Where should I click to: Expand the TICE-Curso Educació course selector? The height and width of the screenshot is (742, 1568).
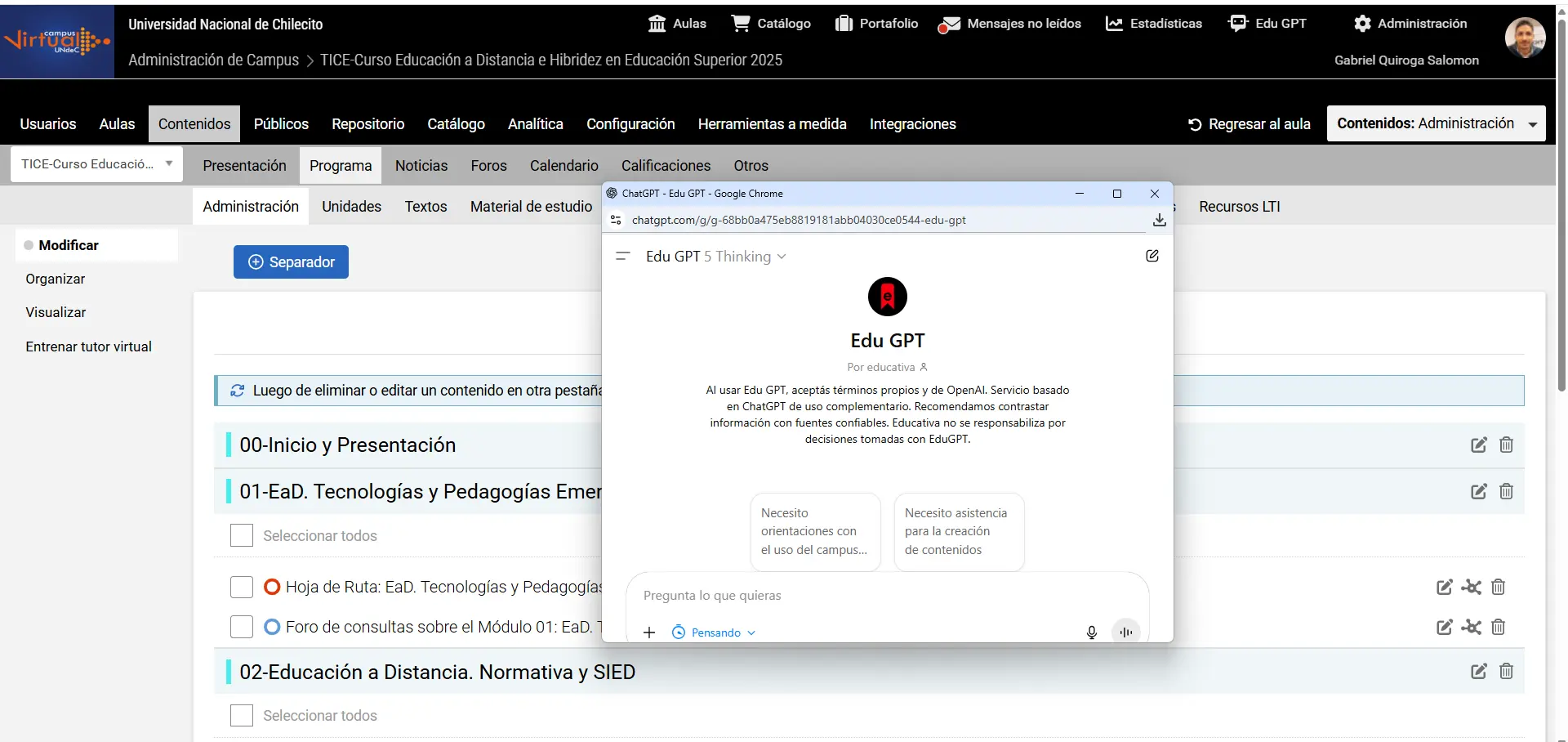click(x=96, y=164)
